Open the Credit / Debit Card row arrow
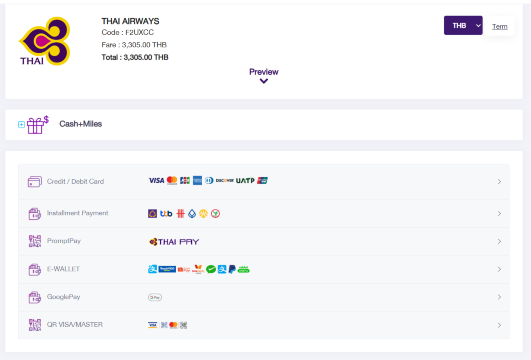 [500, 182]
